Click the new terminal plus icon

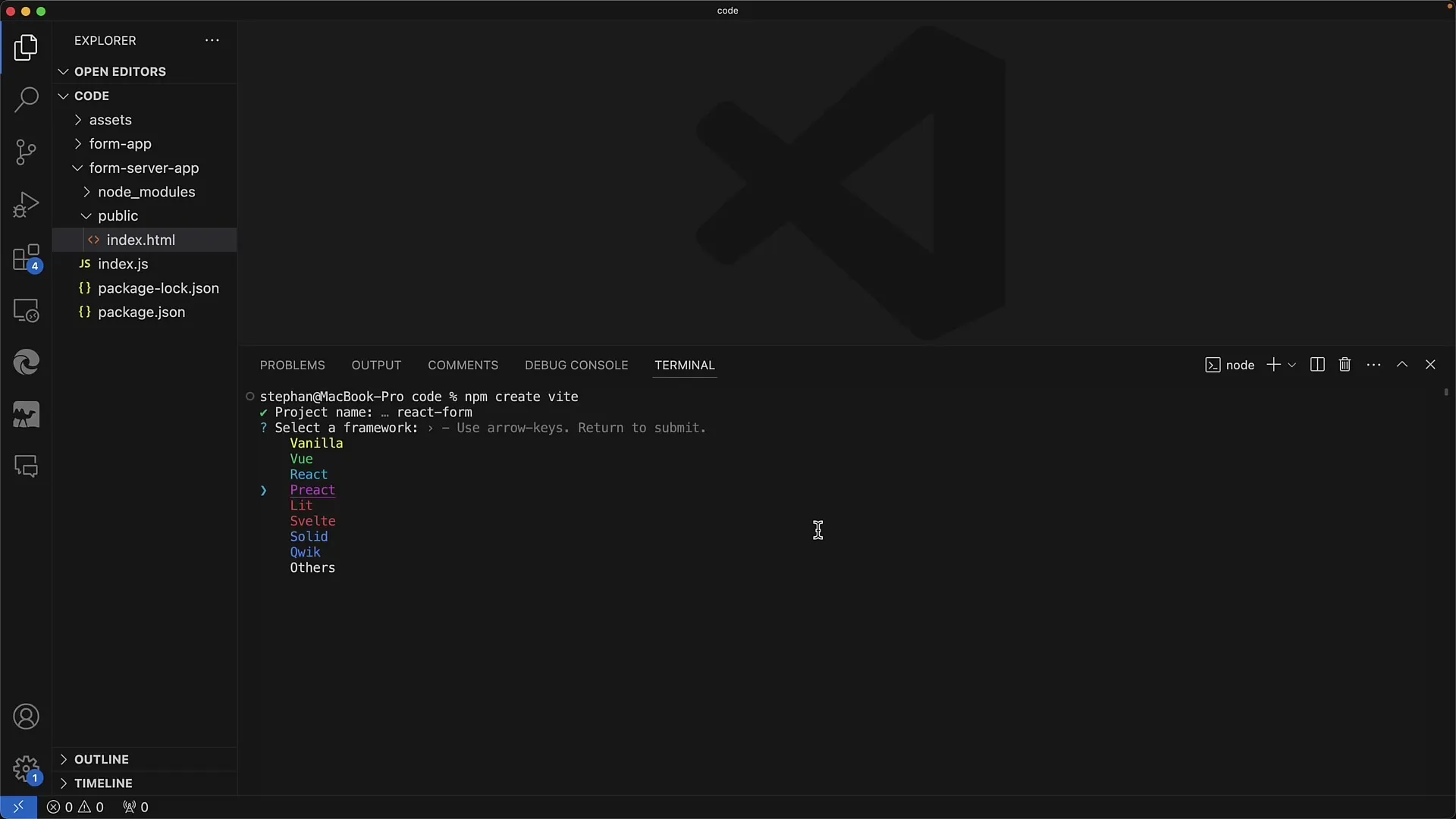tap(1273, 365)
